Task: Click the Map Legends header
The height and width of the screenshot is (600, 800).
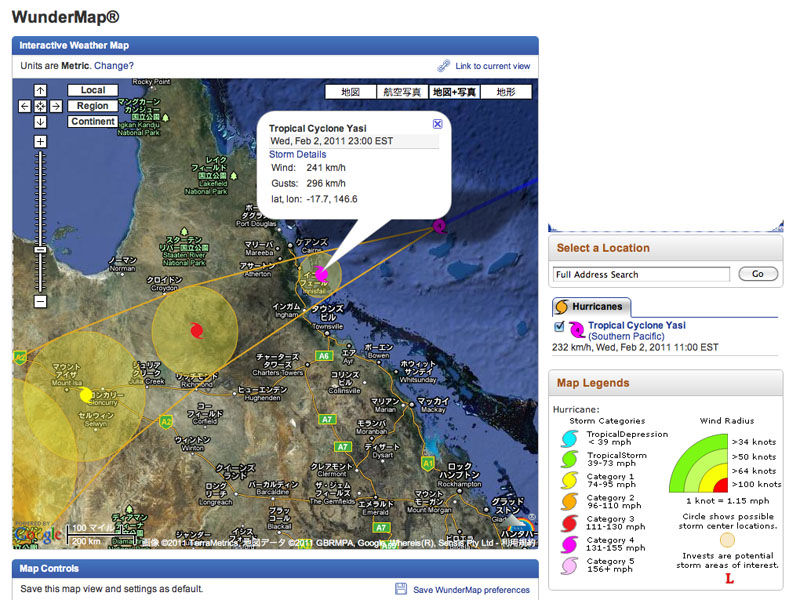Action: 666,383
